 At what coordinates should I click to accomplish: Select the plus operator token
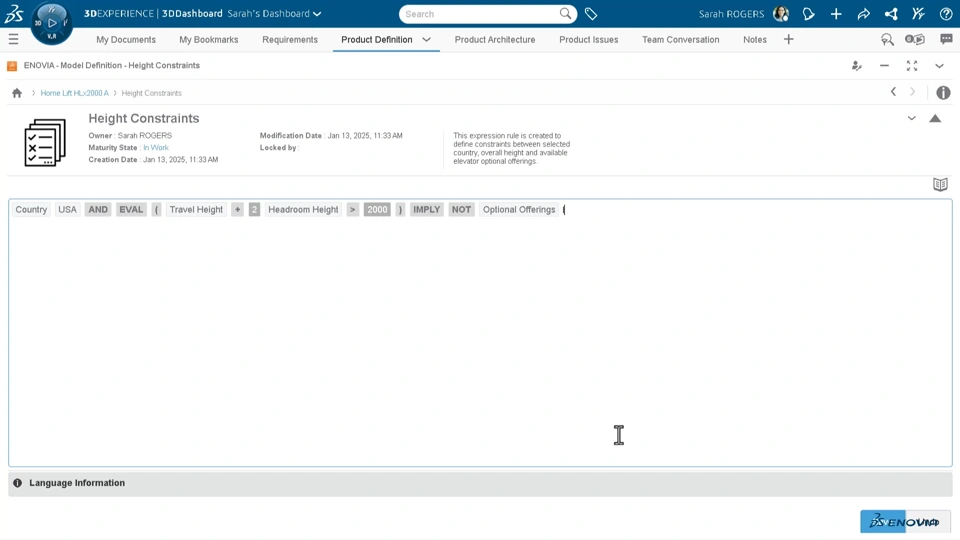click(238, 209)
